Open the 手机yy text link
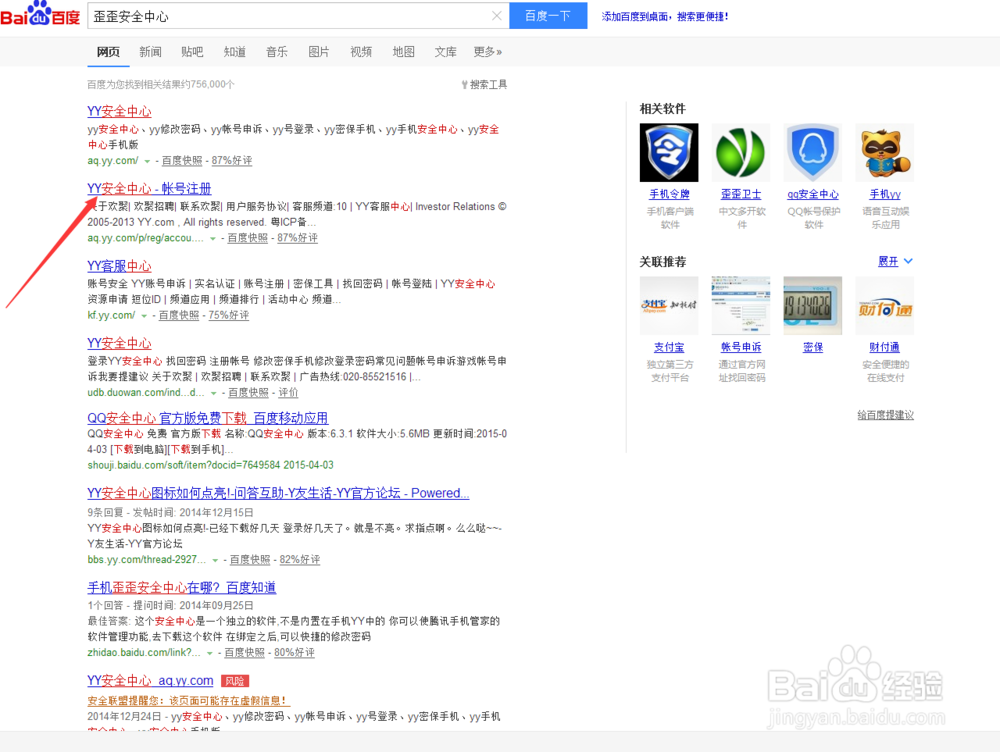 pos(885,194)
